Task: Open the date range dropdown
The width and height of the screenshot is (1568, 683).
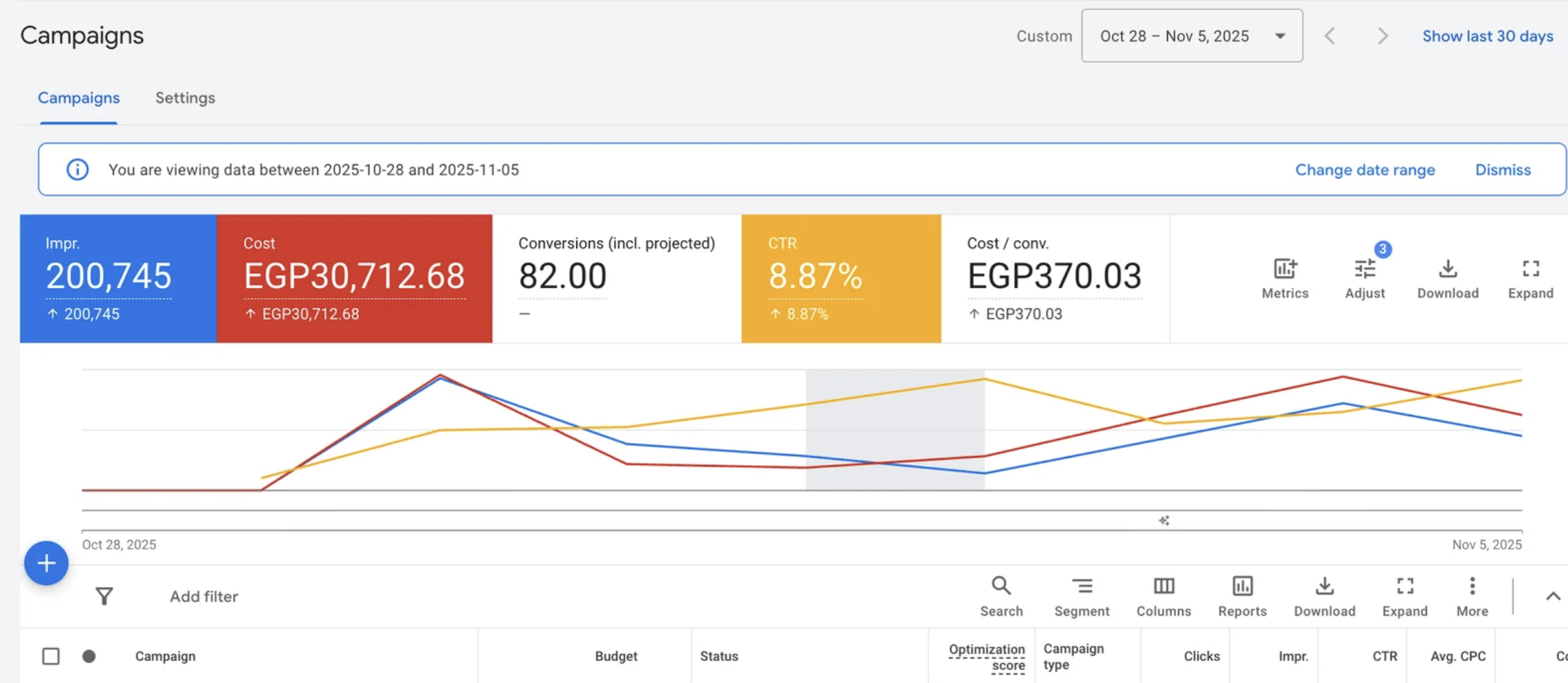Action: (x=1191, y=36)
